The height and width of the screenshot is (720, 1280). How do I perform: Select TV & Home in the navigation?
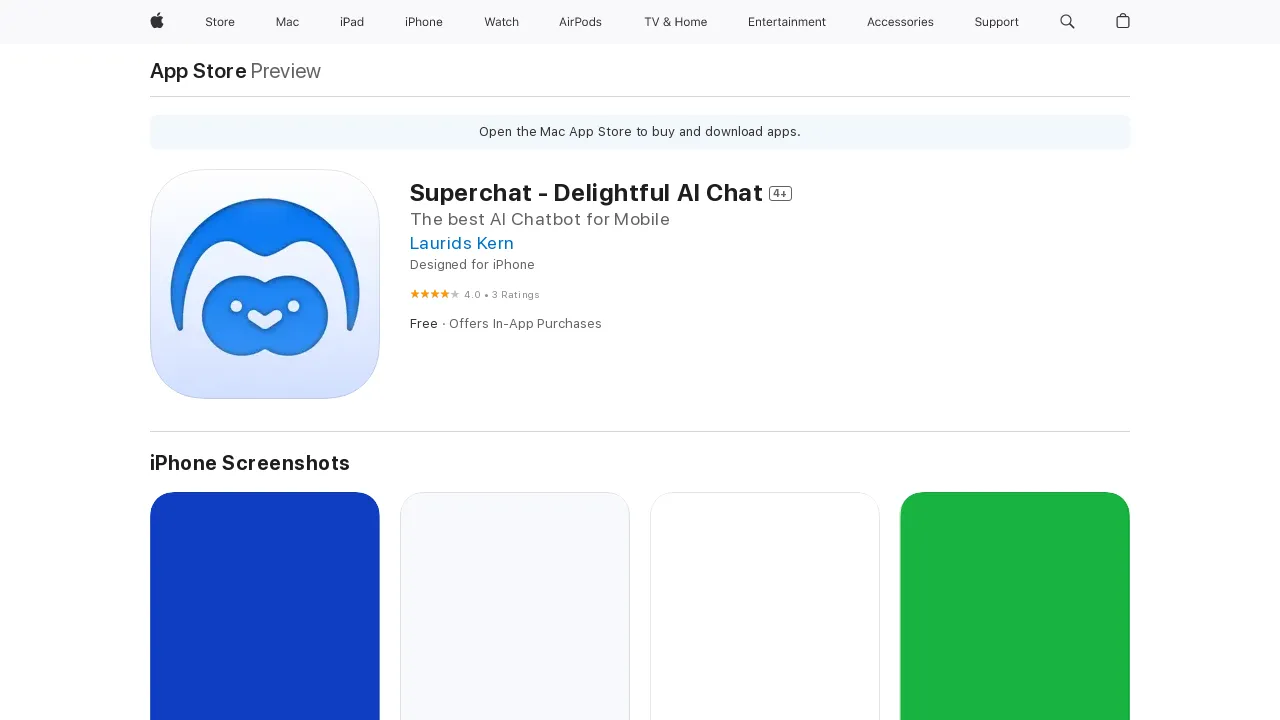click(675, 21)
